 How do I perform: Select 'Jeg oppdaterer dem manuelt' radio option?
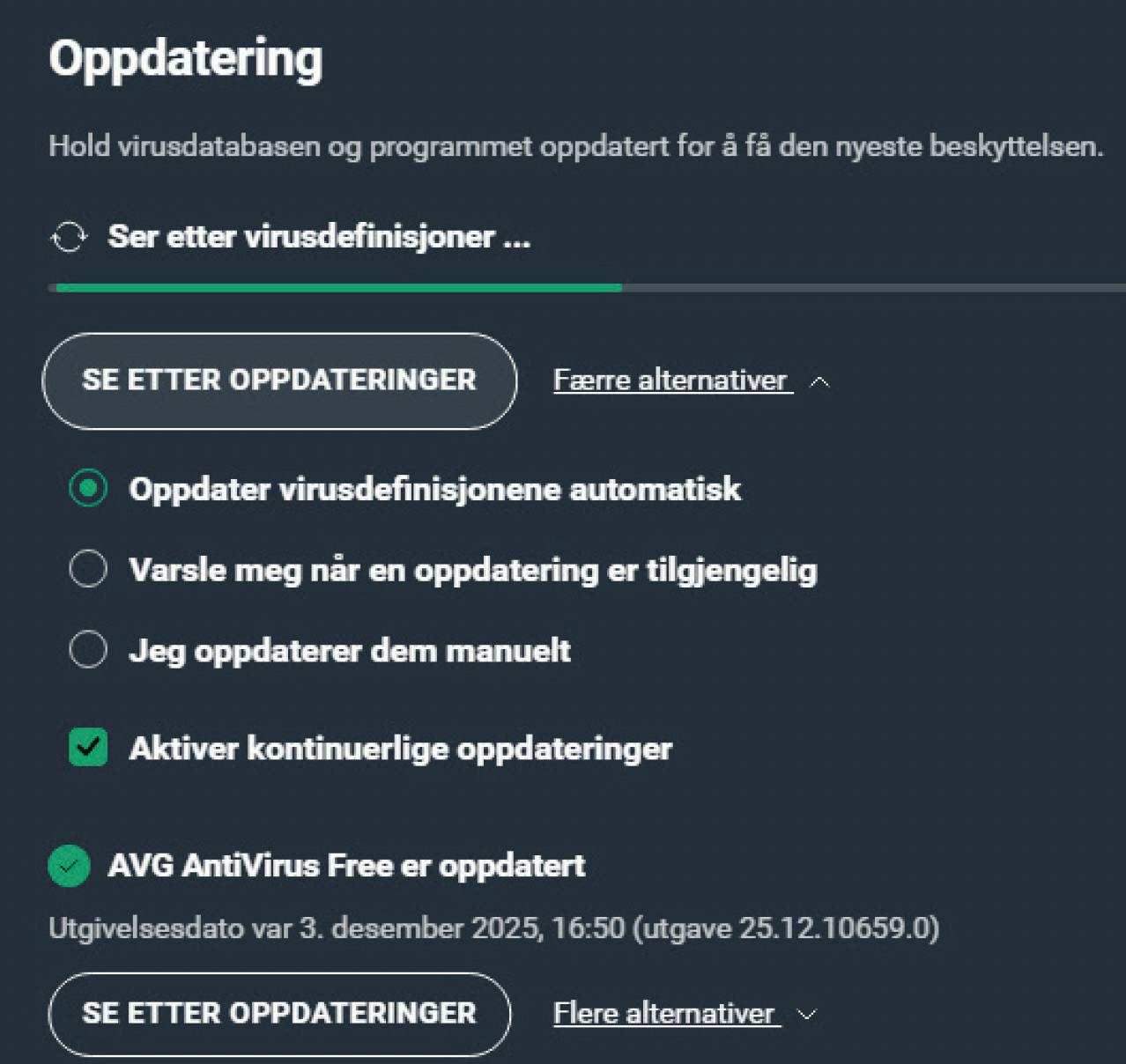[88, 650]
